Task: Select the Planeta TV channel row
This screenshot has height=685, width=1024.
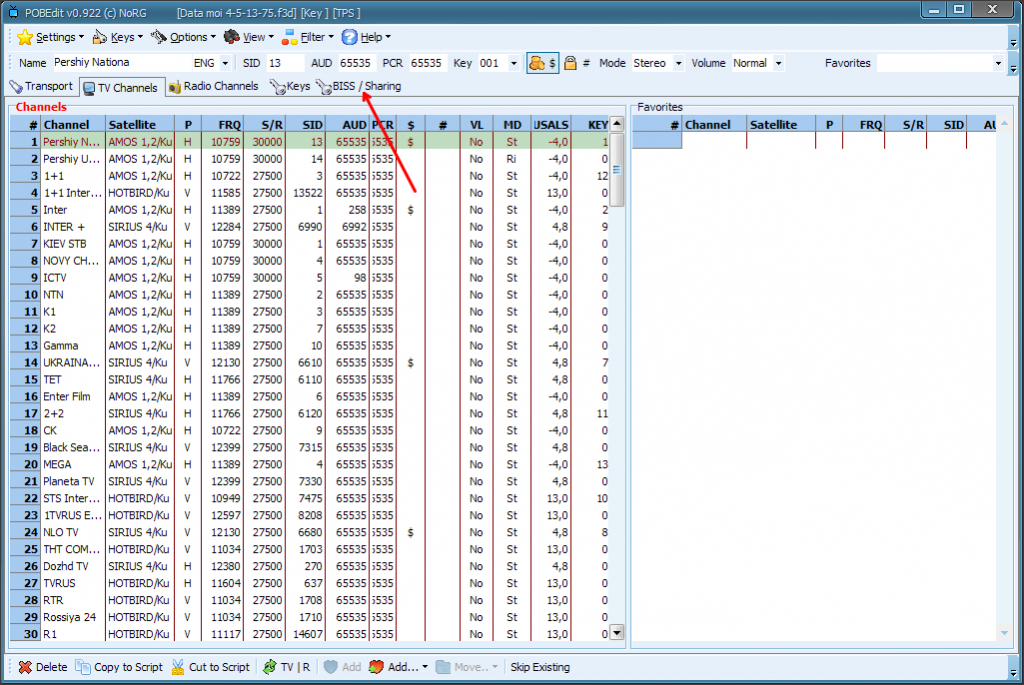Action: point(309,481)
